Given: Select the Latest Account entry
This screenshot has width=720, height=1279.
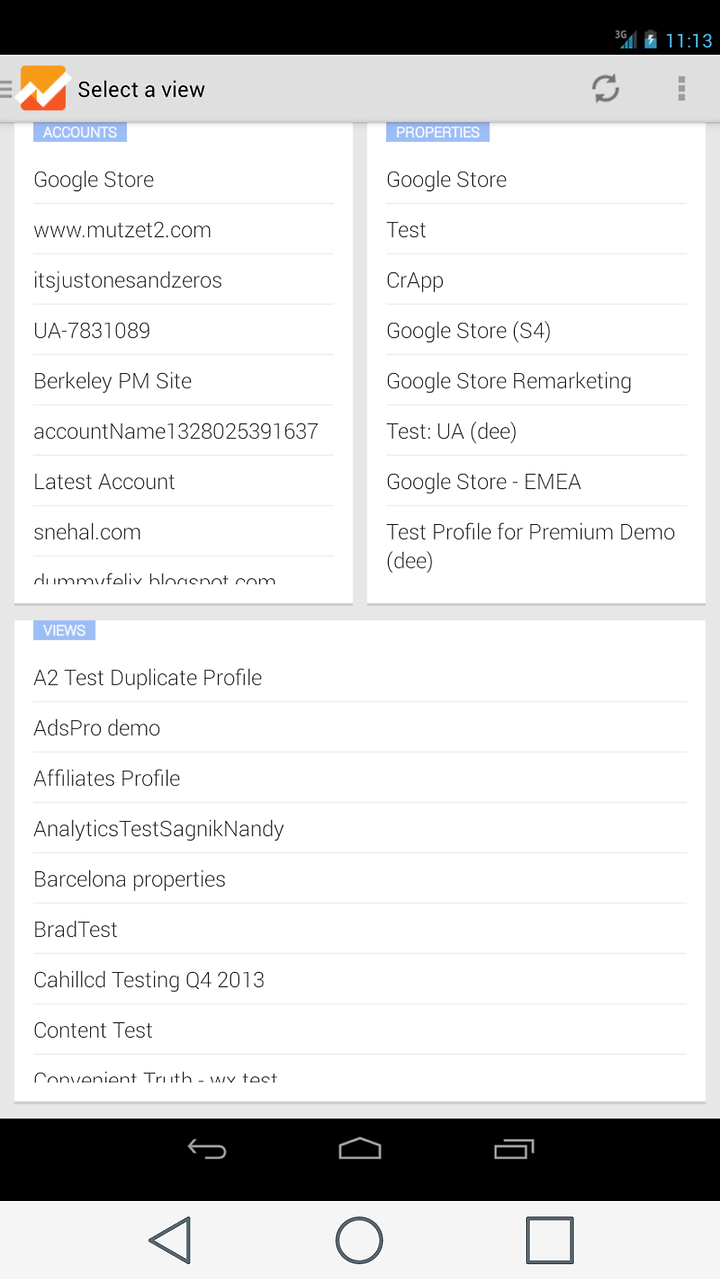Looking at the screenshot, I should pyautogui.click(x=183, y=482).
